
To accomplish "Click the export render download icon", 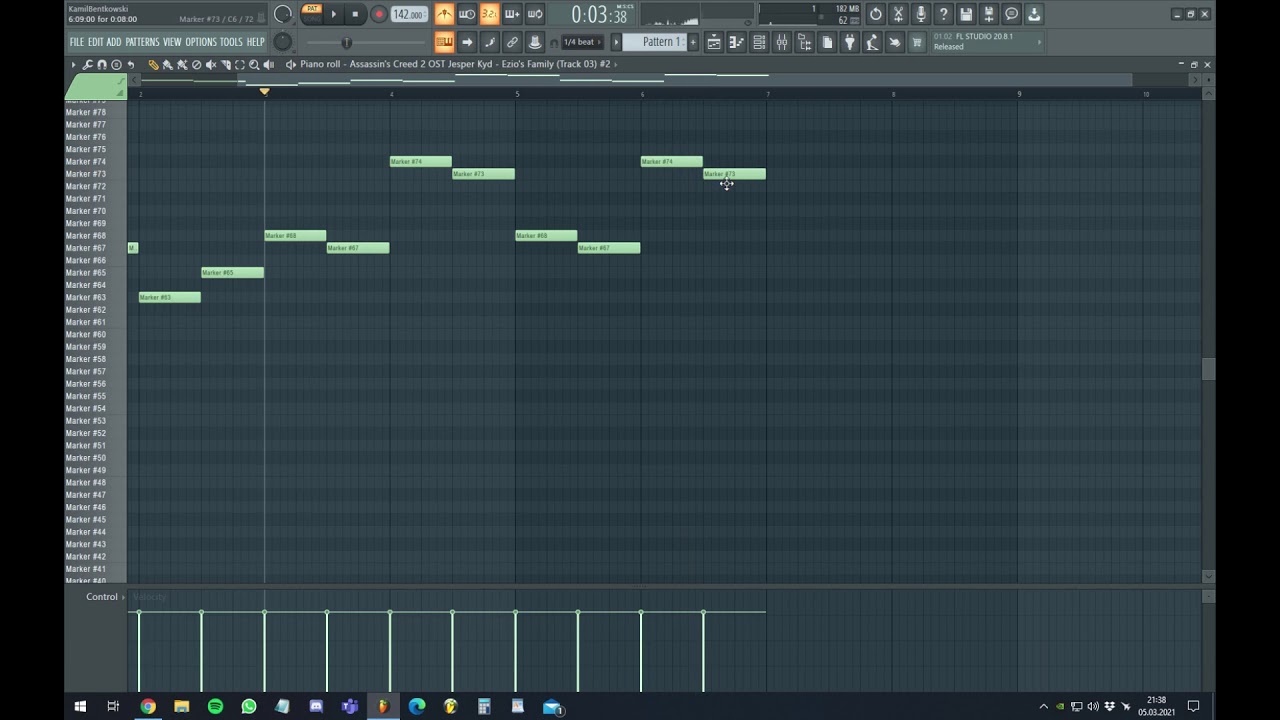I will coord(1034,14).
